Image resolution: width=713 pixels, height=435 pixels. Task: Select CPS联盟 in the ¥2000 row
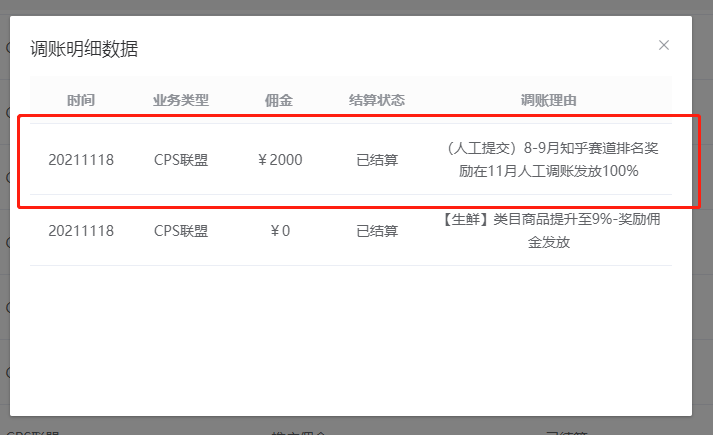point(181,160)
